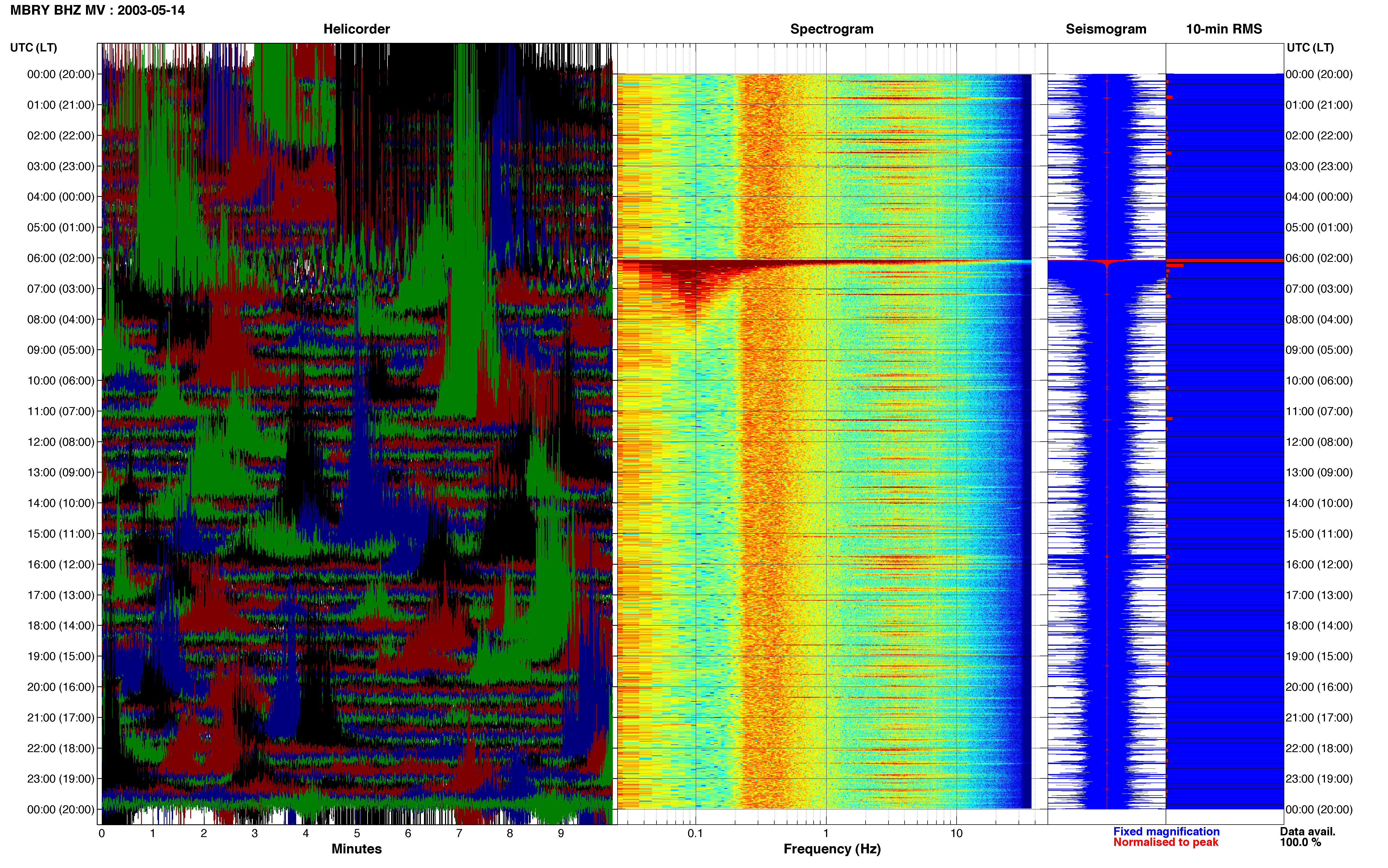This screenshot has width=1388, height=868.
Task: Click minute tick '7' under the Helicorder
Action: click(459, 833)
